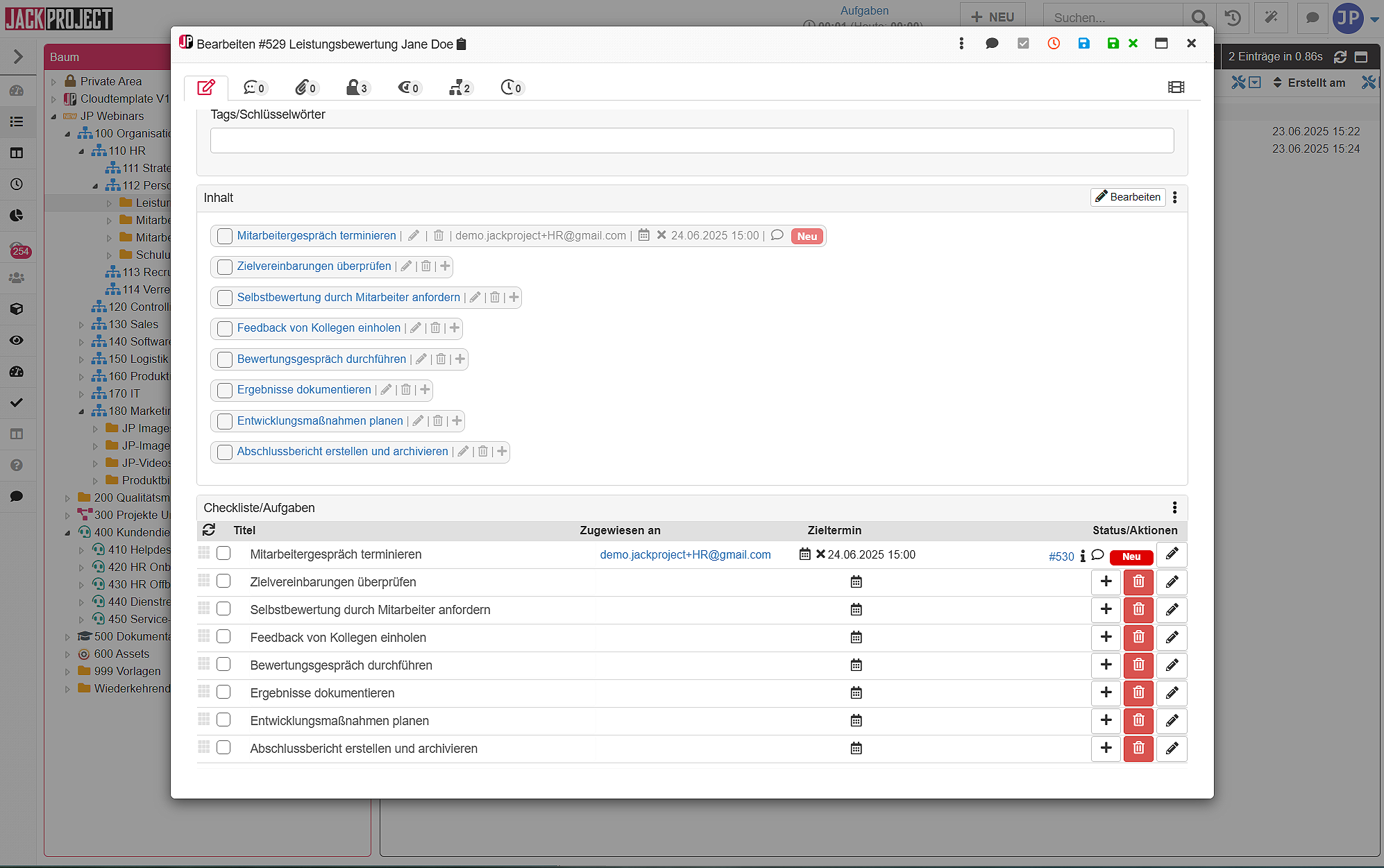Expand the left sidebar with chevron
The image size is (1384, 868).
(x=18, y=56)
